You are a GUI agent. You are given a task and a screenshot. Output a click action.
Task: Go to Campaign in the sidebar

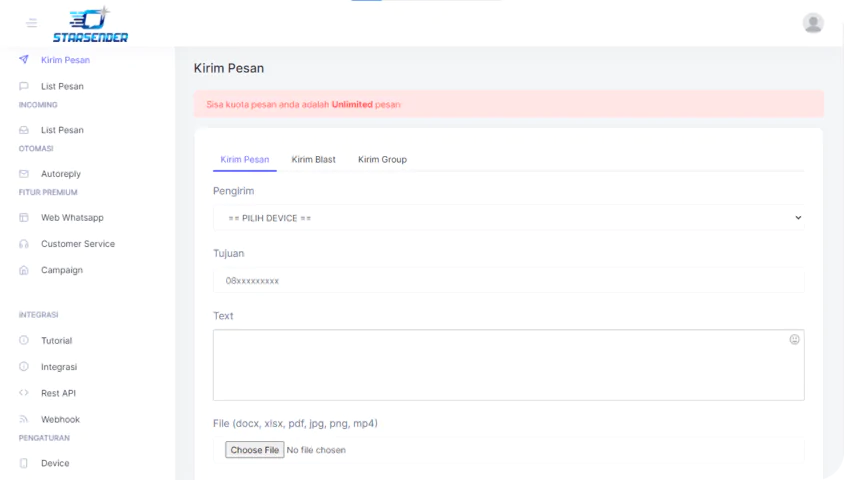(62, 270)
